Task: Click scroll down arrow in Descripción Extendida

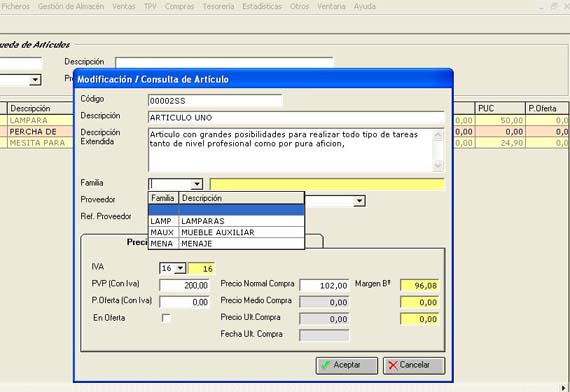Action: pyautogui.click(x=438, y=165)
